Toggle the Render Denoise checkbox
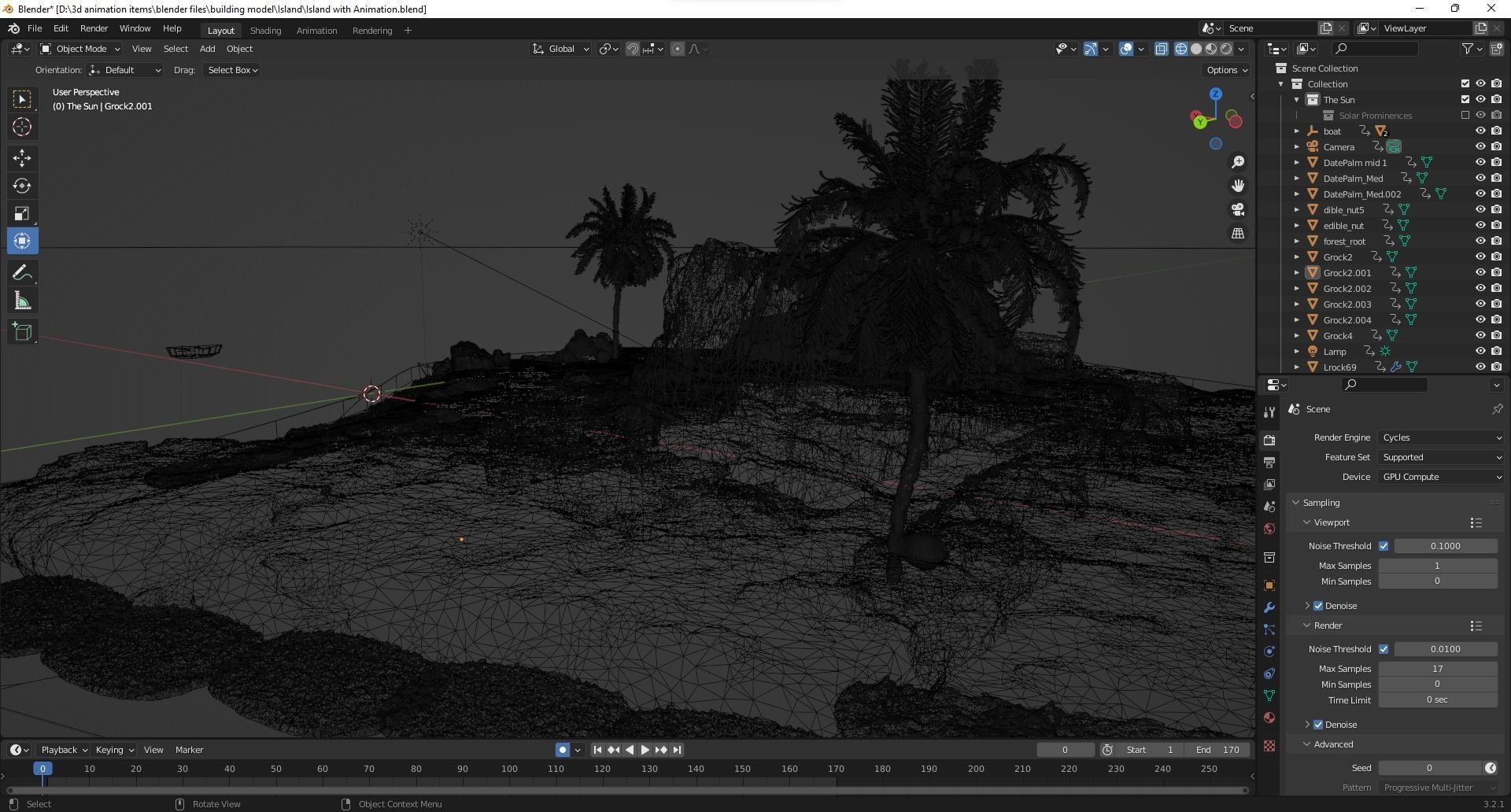1511x812 pixels. [1318, 725]
